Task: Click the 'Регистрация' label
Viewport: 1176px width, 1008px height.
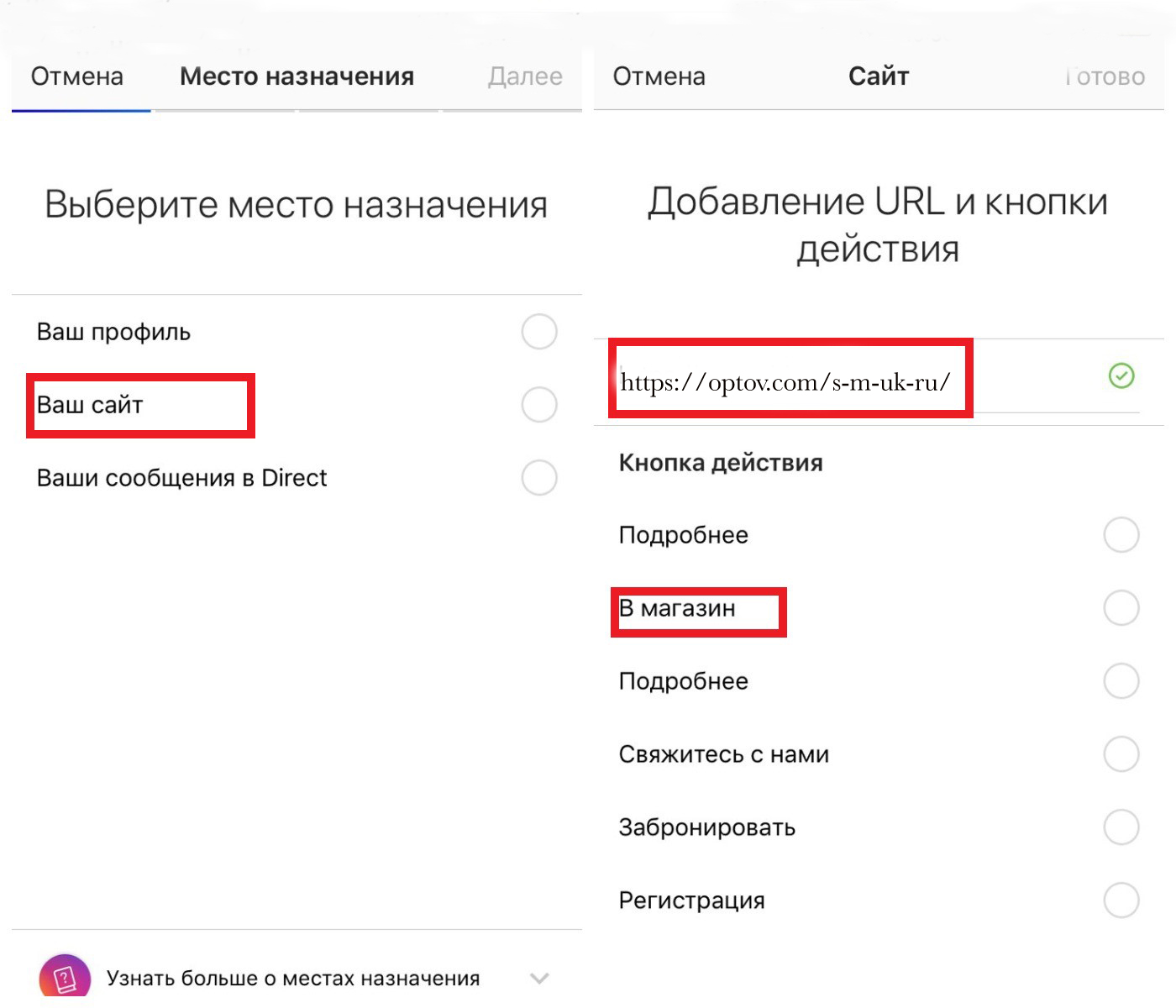Action: tap(692, 900)
